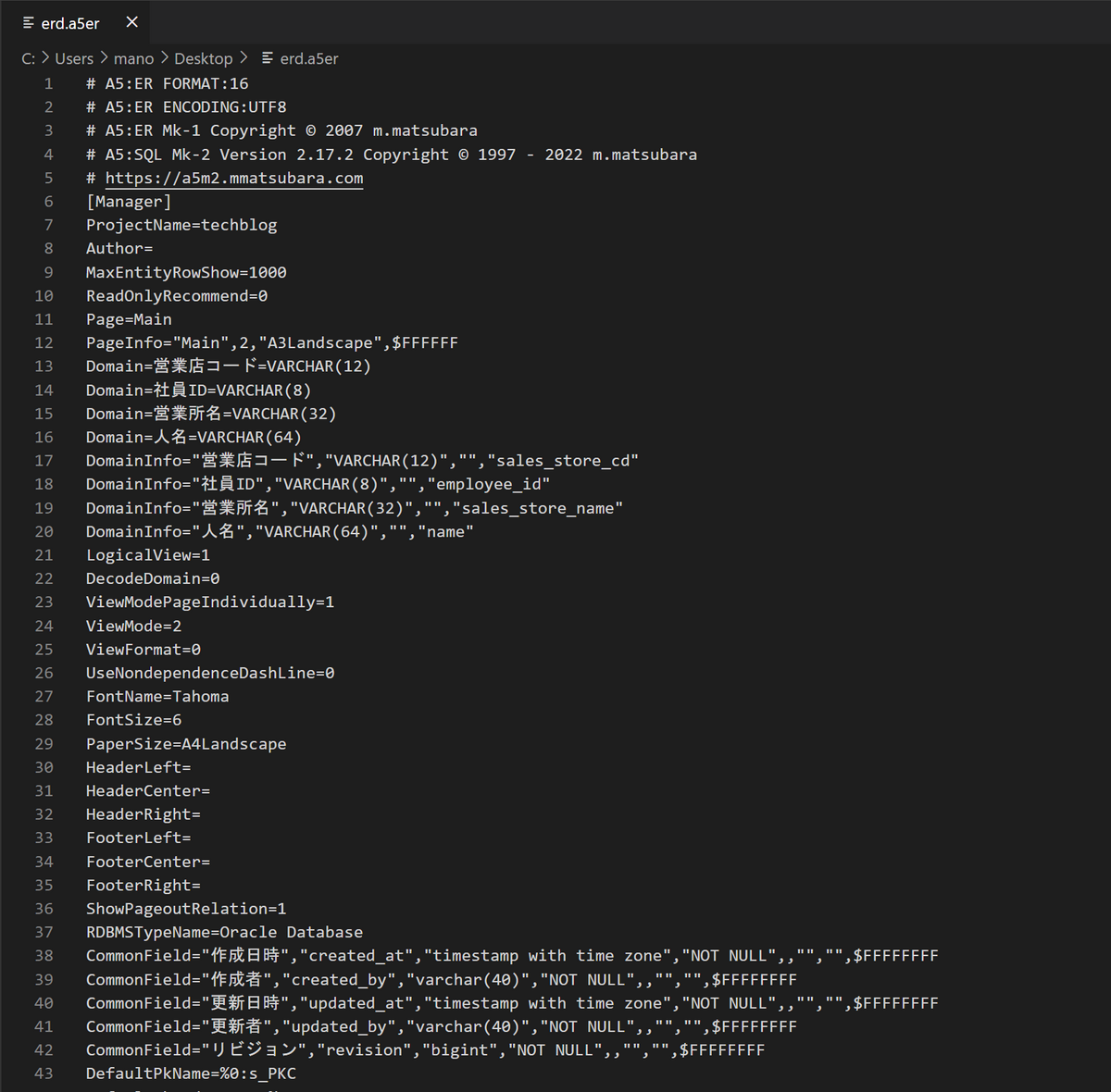Image resolution: width=1111 pixels, height=1092 pixels.
Task: Click the RDBMSTypeName=Oracle Database line
Action: coord(224,932)
